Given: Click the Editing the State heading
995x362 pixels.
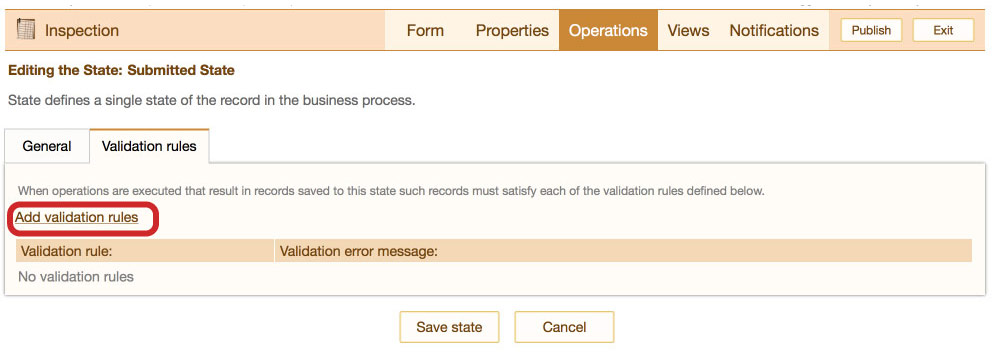Looking at the screenshot, I should [x=121, y=70].
